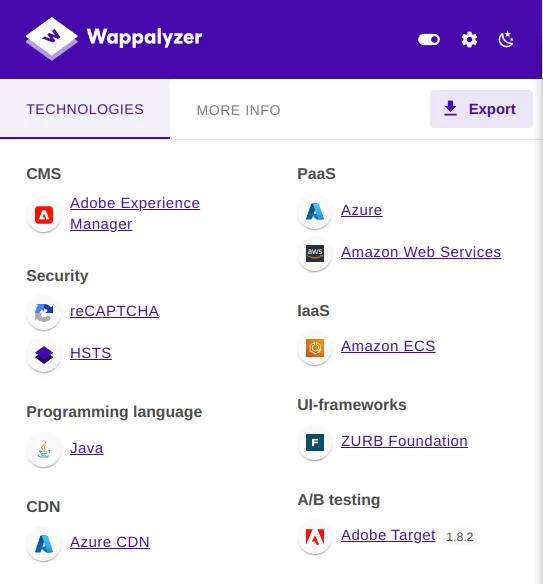Open the Azure link under PaaS
This screenshot has width=543, height=584.
click(x=362, y=210)
